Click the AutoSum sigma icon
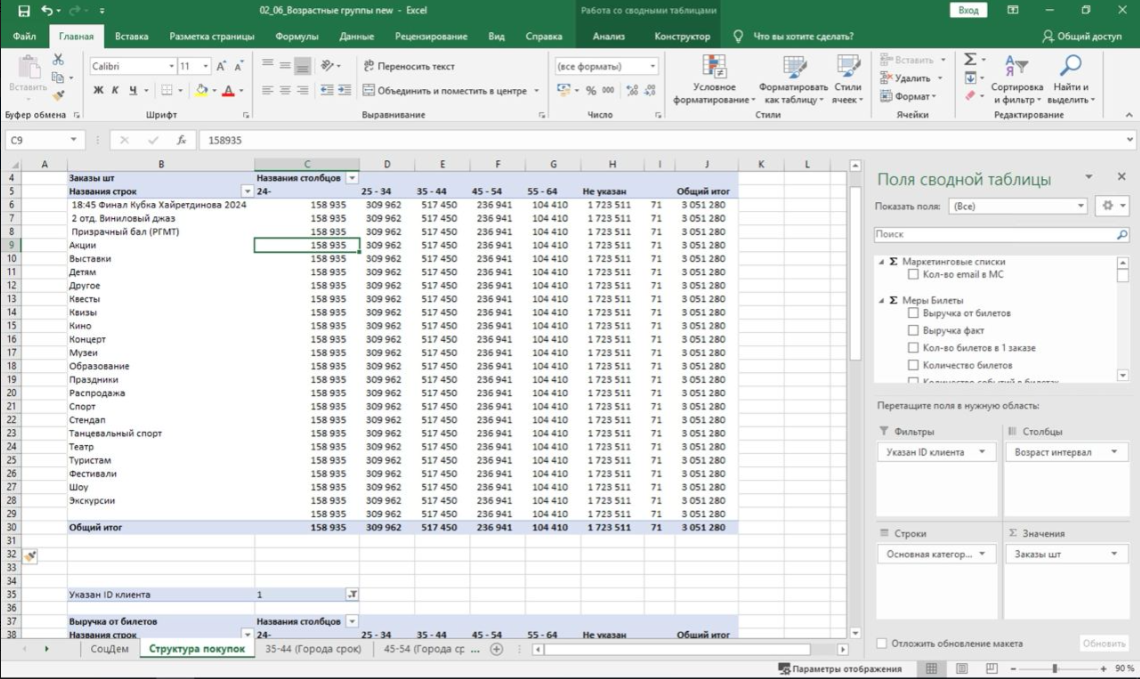This screenshot has height=679, width=1140. 970,60
